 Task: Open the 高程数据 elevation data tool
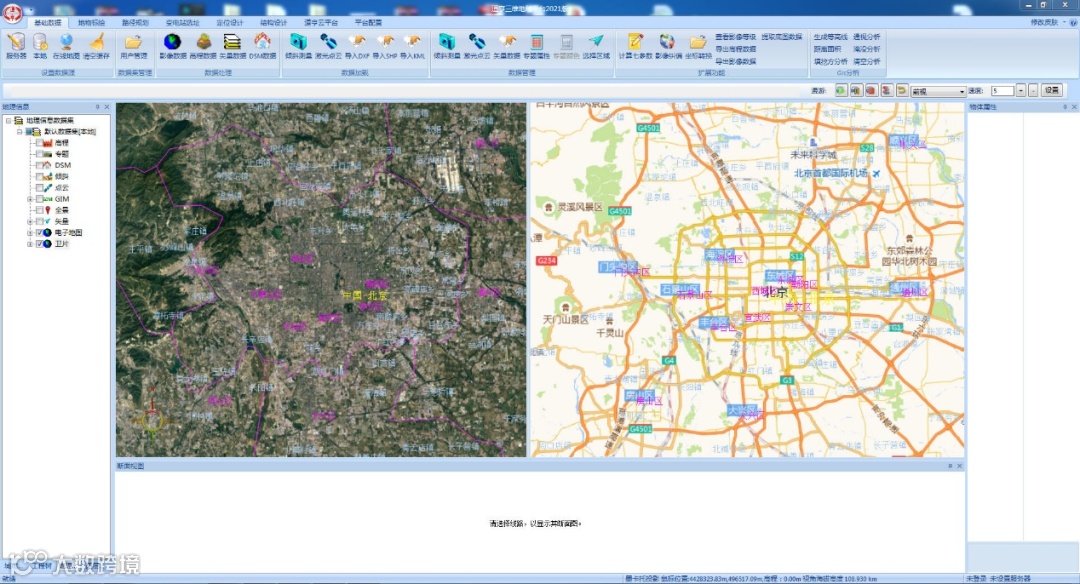(202, 46)
